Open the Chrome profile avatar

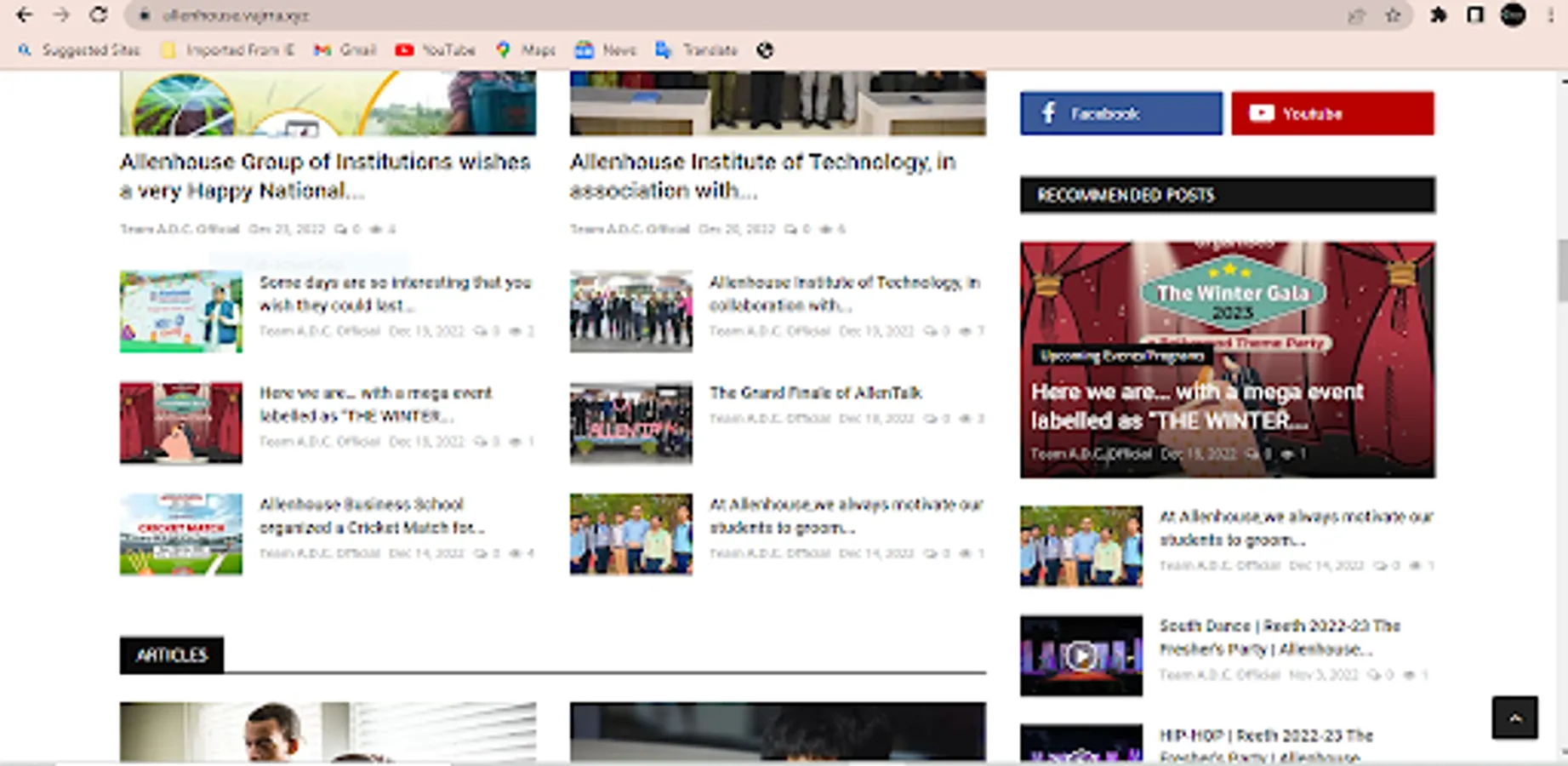click(1513, 15)
